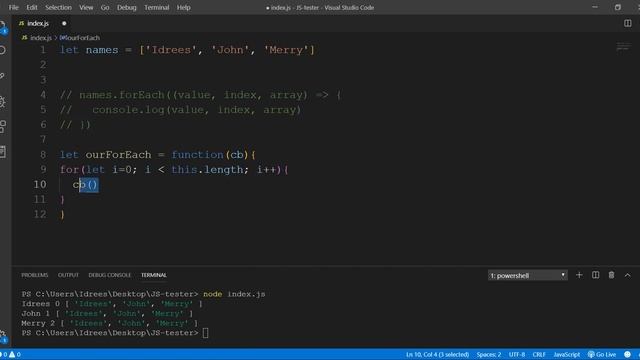Click line number 1 in gutter
This screenshot has height=360, width=640.
point(42,50)
